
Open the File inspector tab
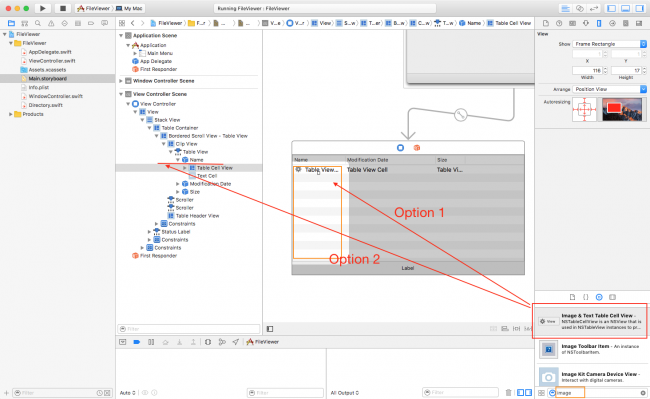[546, 23]
